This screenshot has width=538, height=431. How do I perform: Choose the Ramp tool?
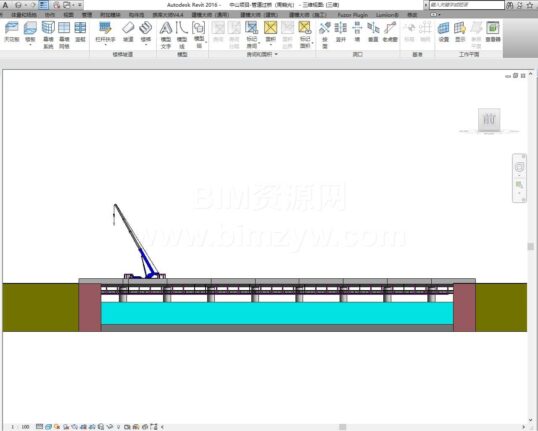click(128, 32)
